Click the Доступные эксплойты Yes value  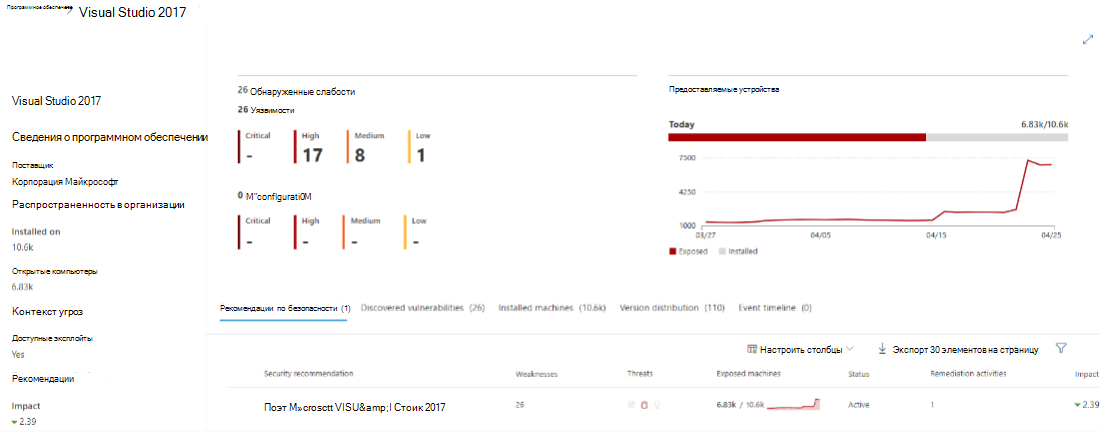pos(18,355)
